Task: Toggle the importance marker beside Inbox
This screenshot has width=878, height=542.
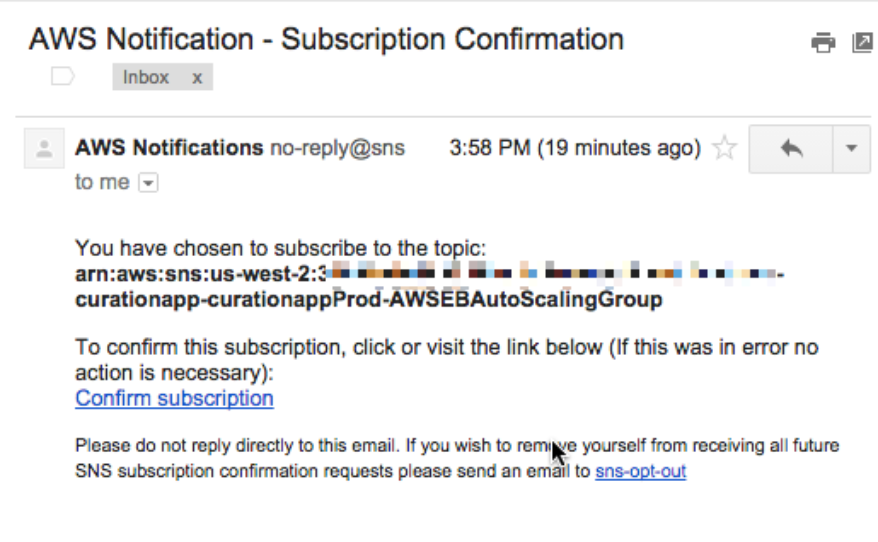Action: point(63,77)
